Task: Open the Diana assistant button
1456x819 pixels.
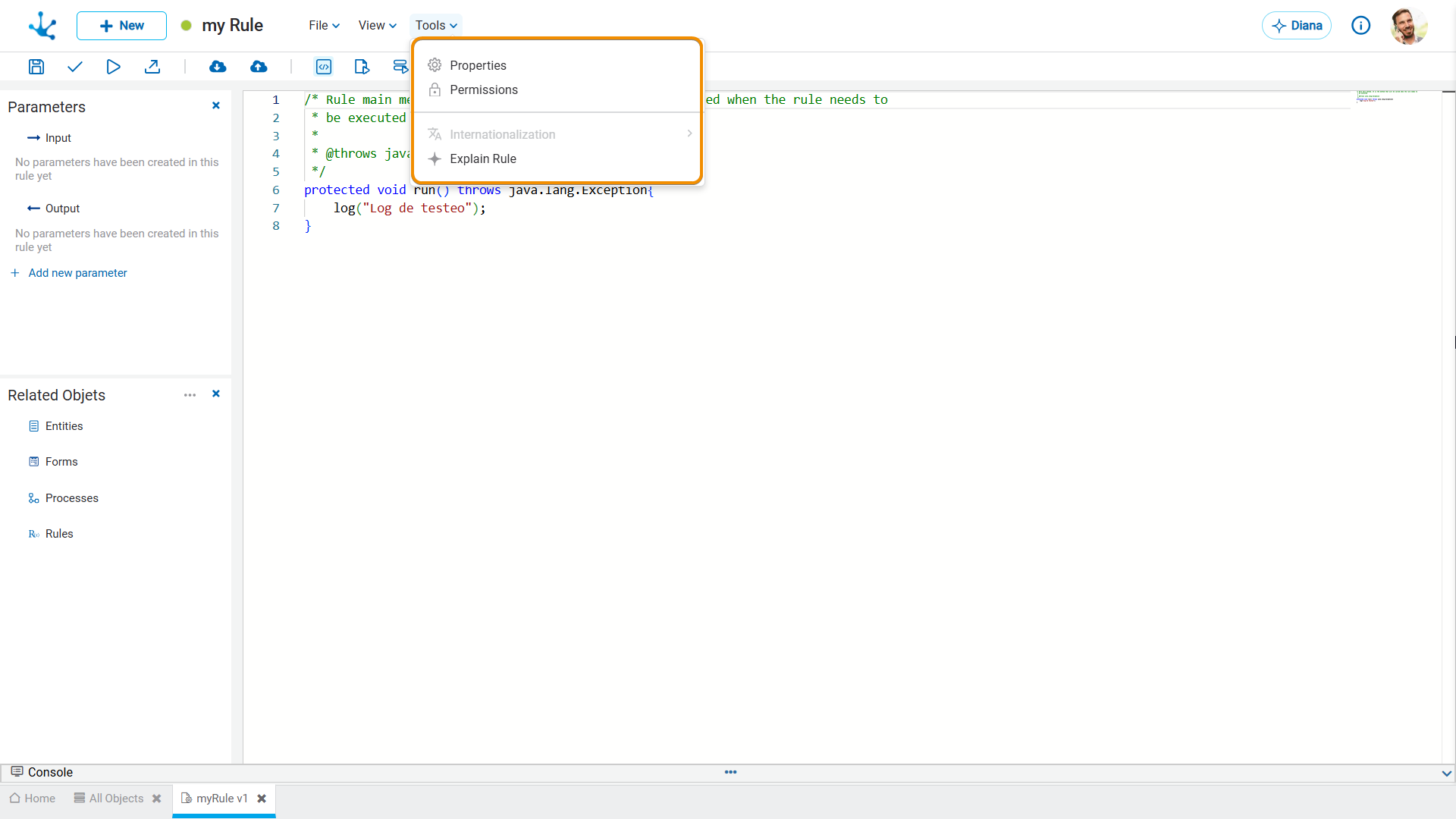Action: coord(1297,26)
